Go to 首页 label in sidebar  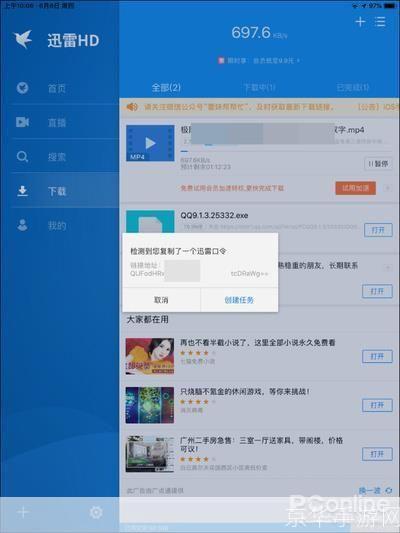click(x=57, y=88)
